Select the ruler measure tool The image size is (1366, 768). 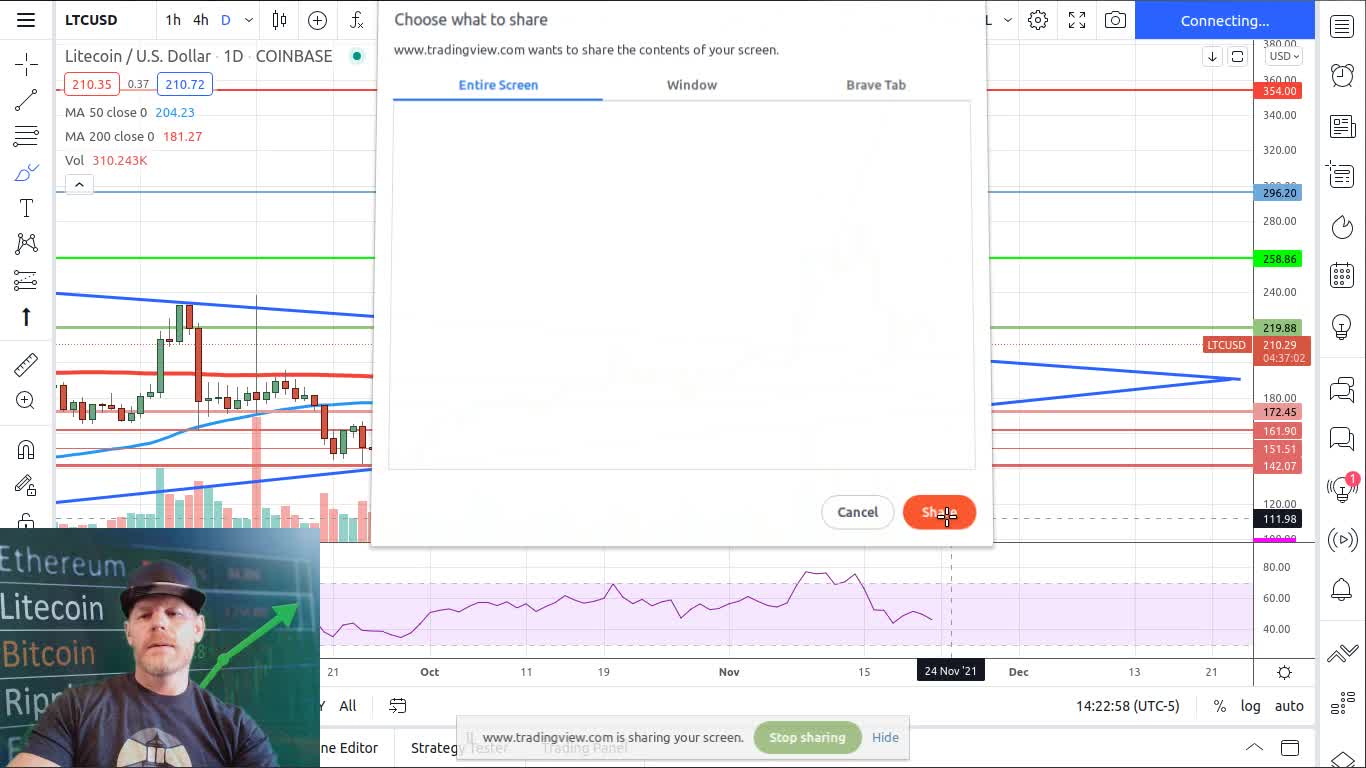[26, 364]
